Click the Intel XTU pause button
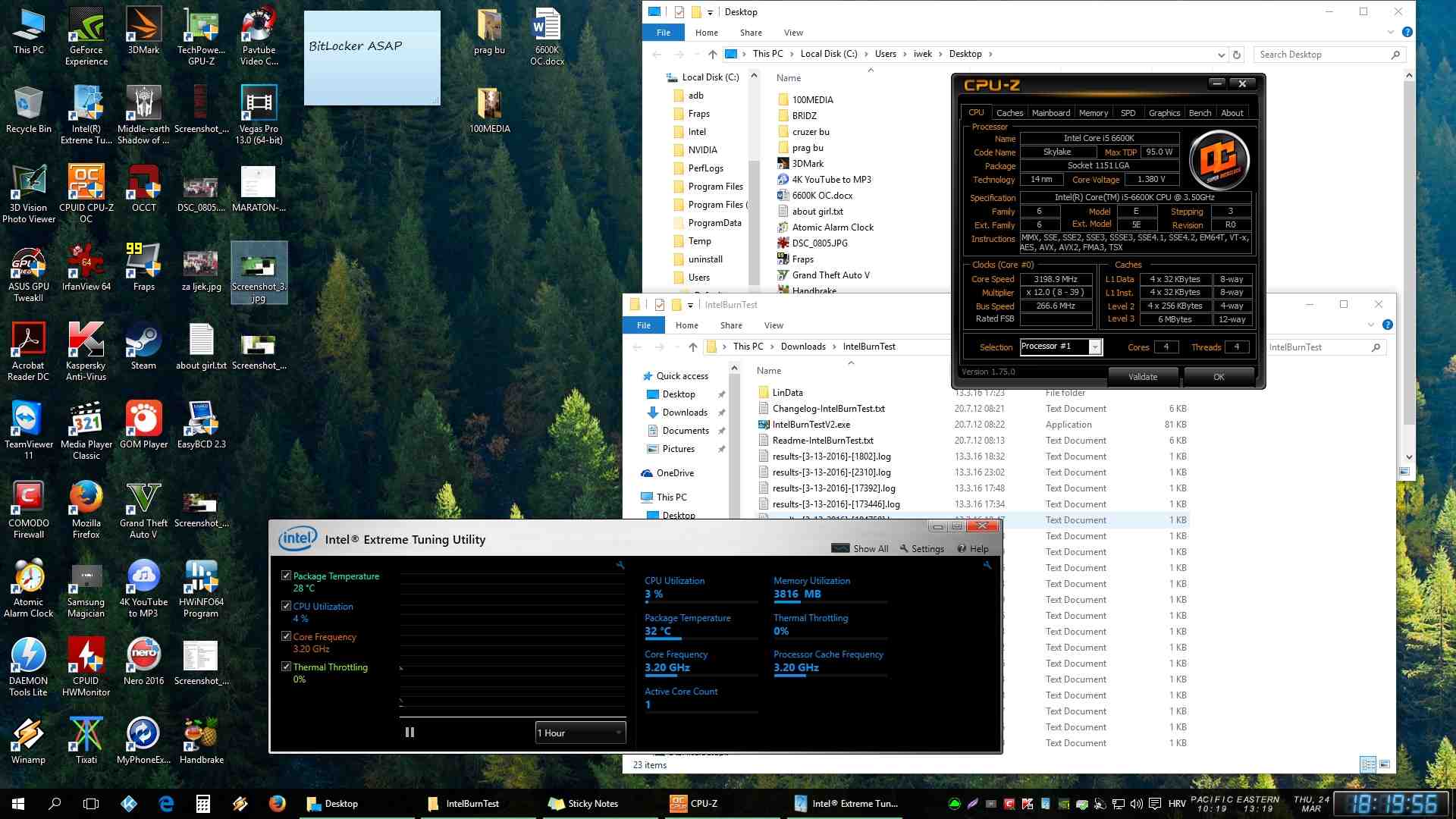 coord(409,733)
